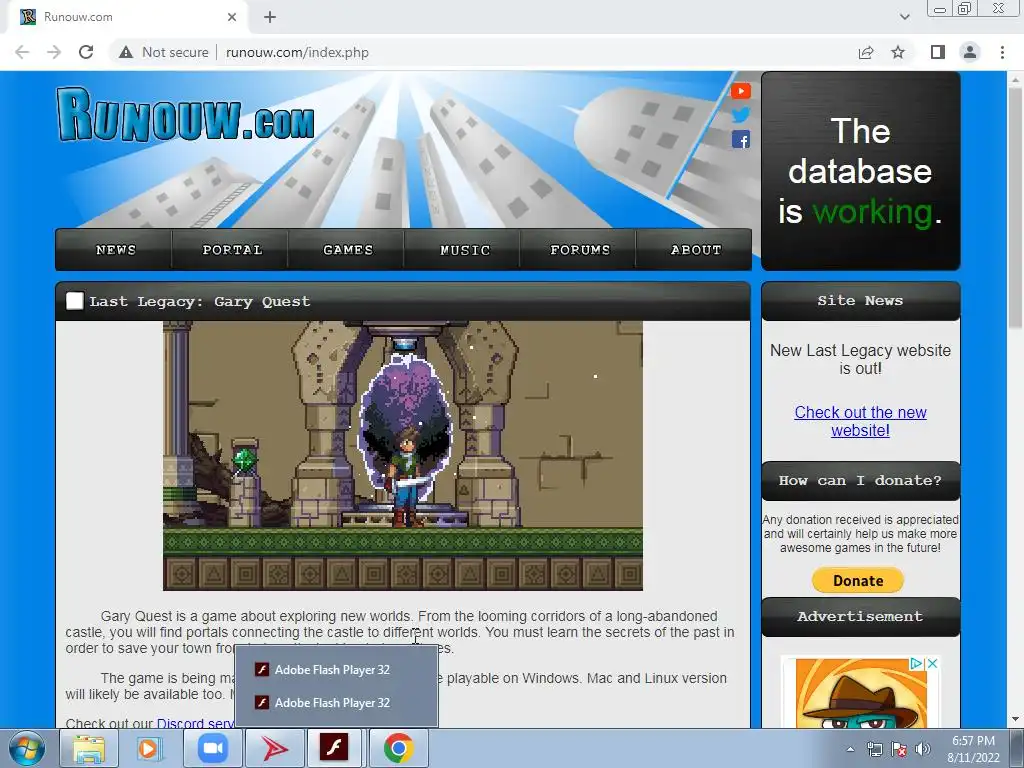Image resolution: width=1024 pixels, height=768 pixels.
Task: Open File Explorer from the taskbar
Action: (x=89, y=748)
